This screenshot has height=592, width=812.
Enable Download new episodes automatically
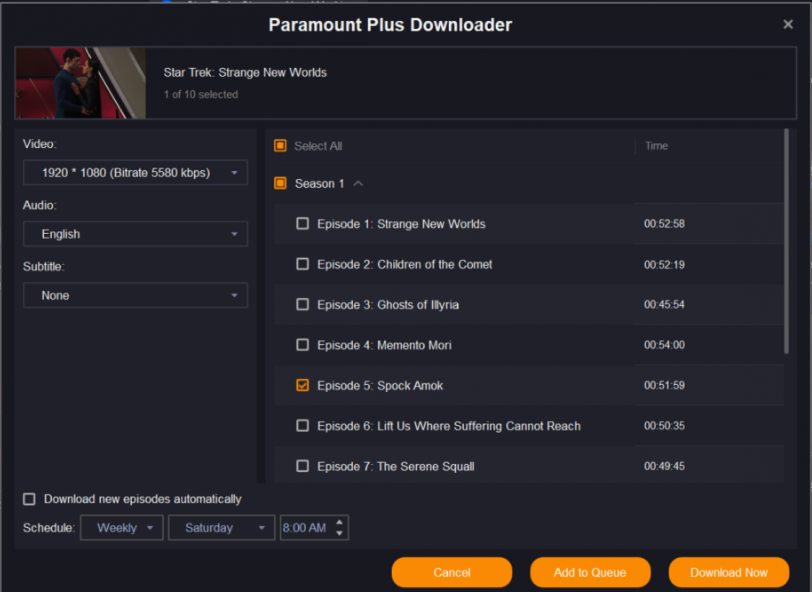[x=29, y=499]
